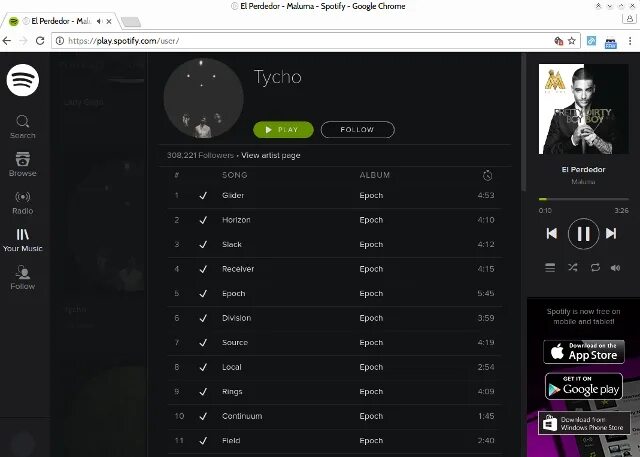
Task: Click the Tycho playlist title
Action: pos(278,78)
